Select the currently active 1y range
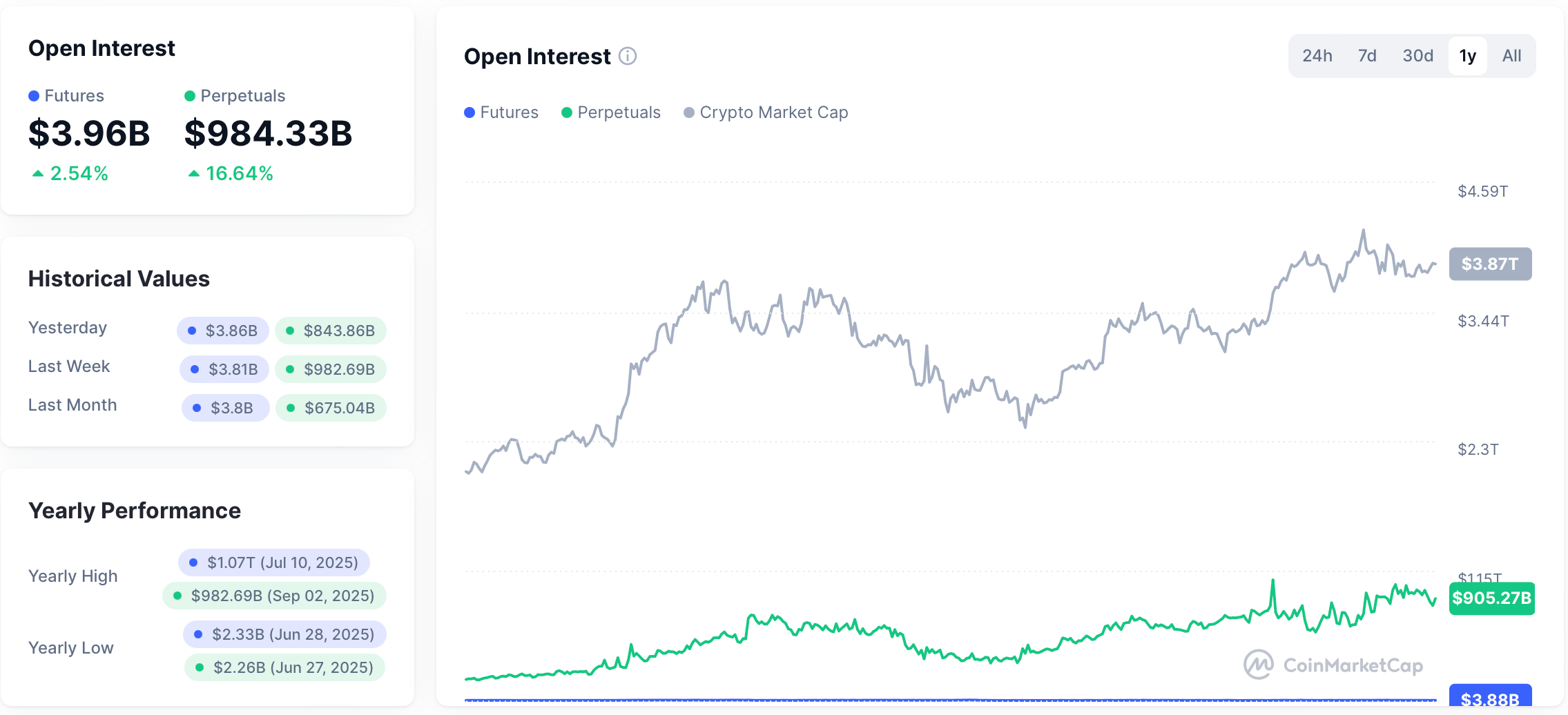The width and height of the screenshot is (1568, 715). click(1467, 56)
